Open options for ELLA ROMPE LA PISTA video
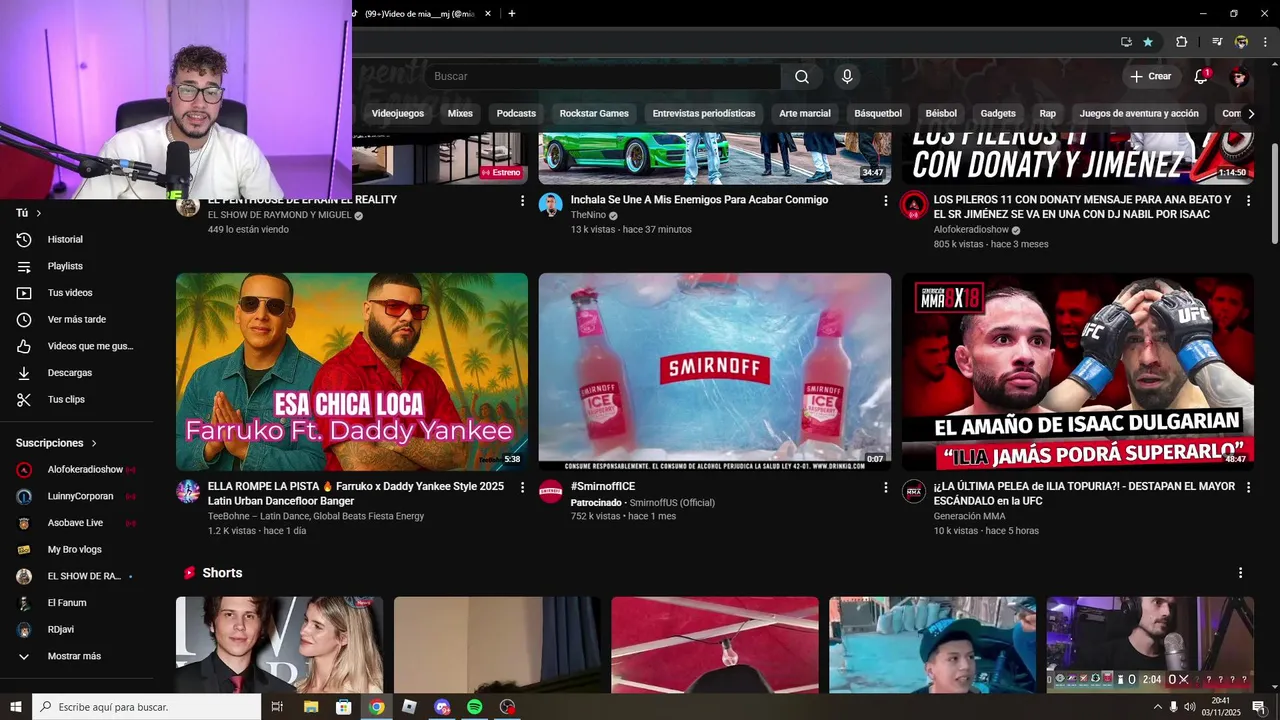The height and width of the screenshot is (720, 1280). (522, 488)
